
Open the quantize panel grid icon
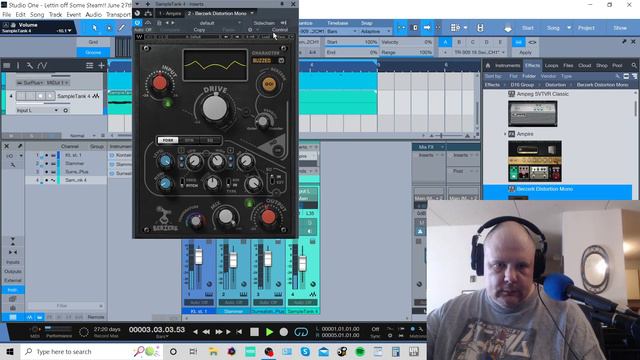pyautogui.click(x=455, y=28)
